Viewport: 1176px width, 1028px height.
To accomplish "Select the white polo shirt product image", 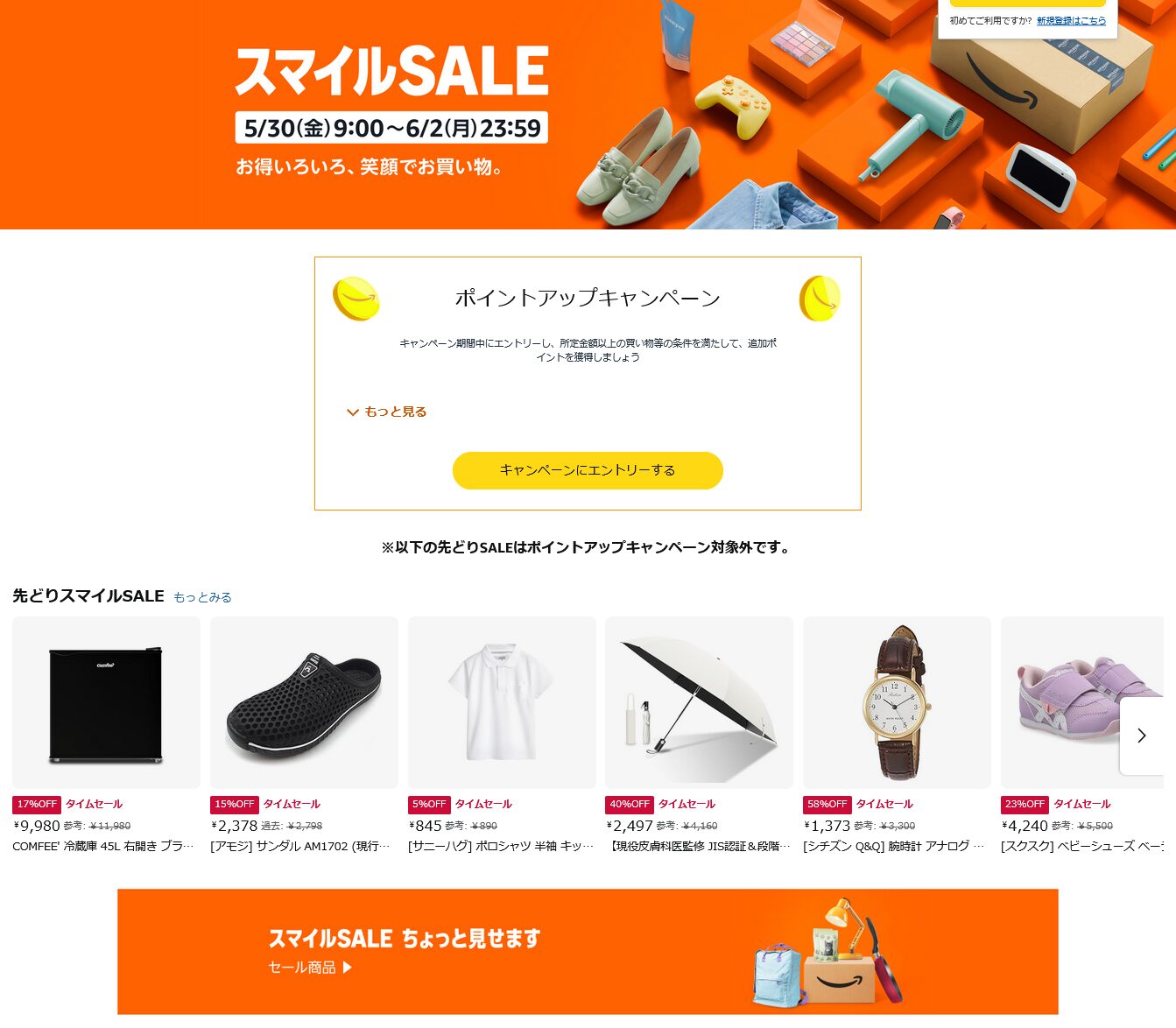I will 502,702.
